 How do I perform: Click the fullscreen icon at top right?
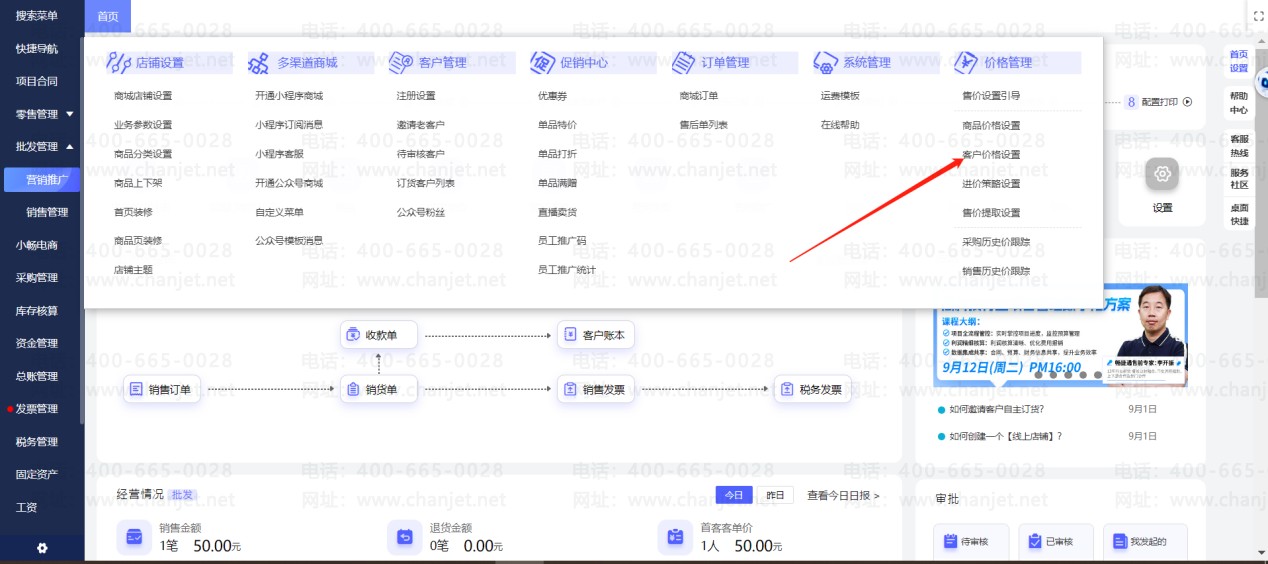coord(1258,15)
